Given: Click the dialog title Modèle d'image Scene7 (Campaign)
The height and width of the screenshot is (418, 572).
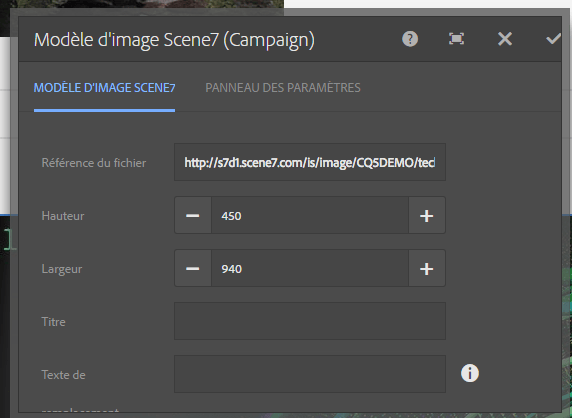Looking at the screenshot, I should 174,40.
